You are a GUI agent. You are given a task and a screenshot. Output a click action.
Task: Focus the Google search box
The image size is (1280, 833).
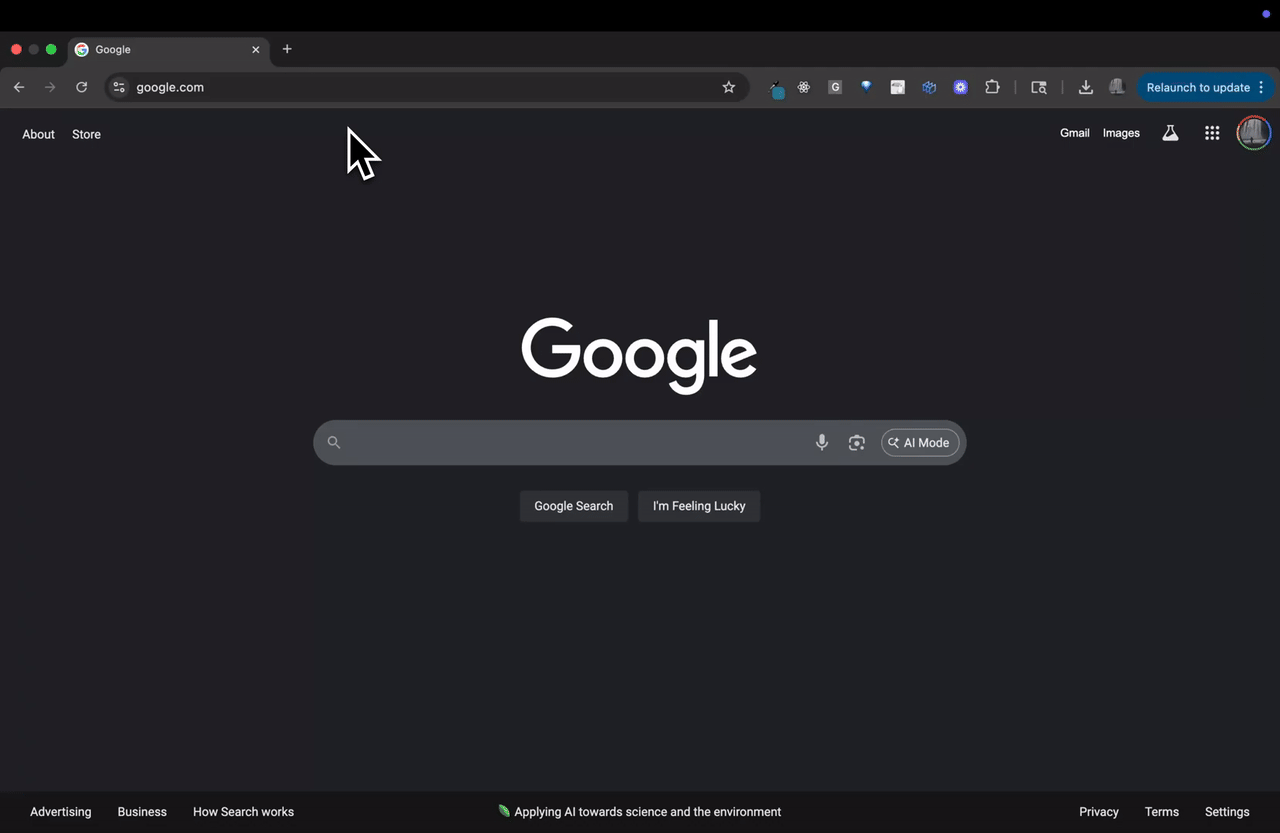[640, 443]
